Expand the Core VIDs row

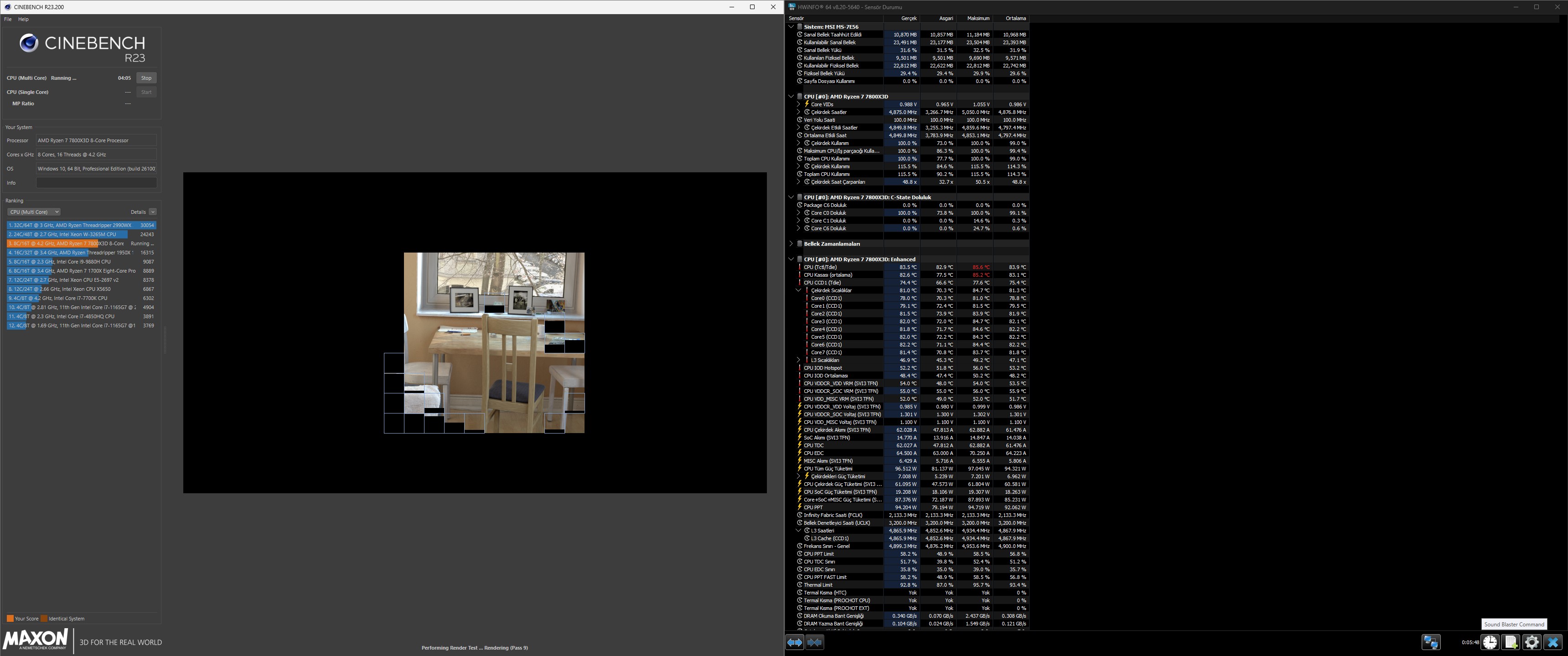(x=799, y=104)
